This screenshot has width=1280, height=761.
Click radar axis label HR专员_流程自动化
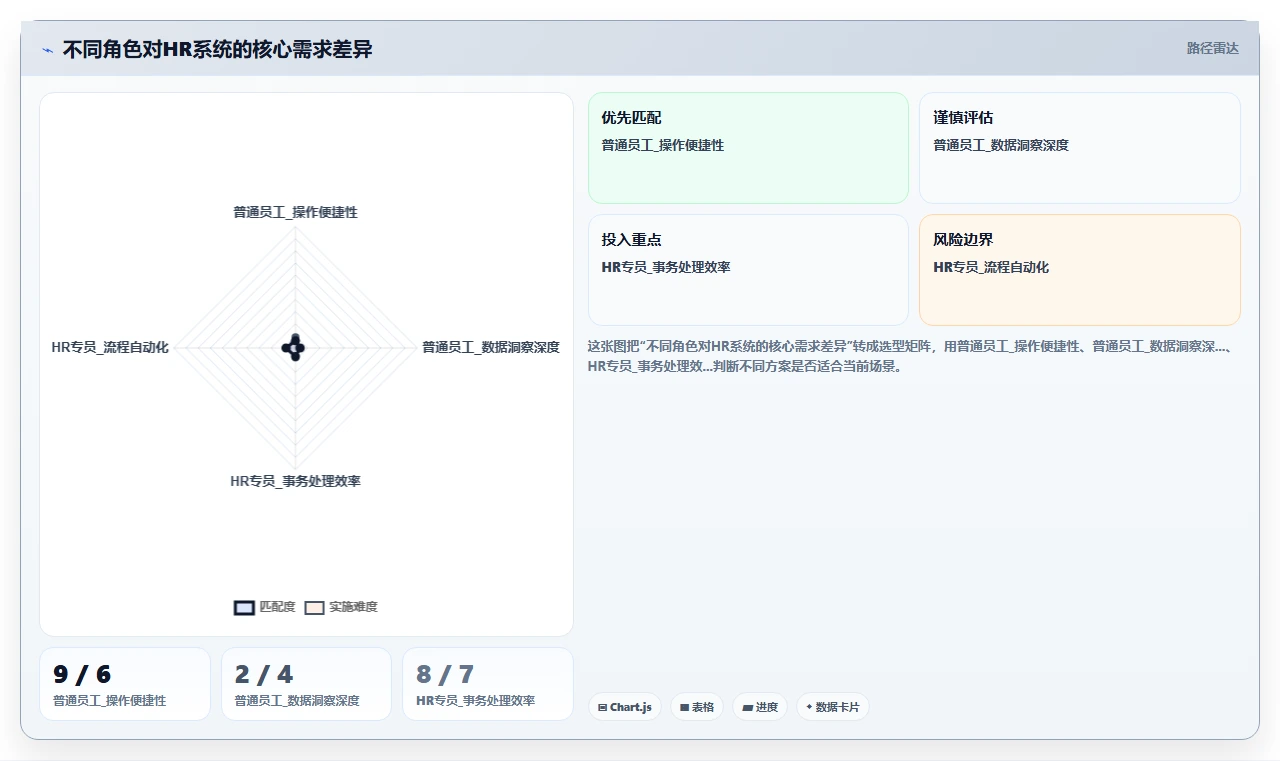(x=110, y=347)
